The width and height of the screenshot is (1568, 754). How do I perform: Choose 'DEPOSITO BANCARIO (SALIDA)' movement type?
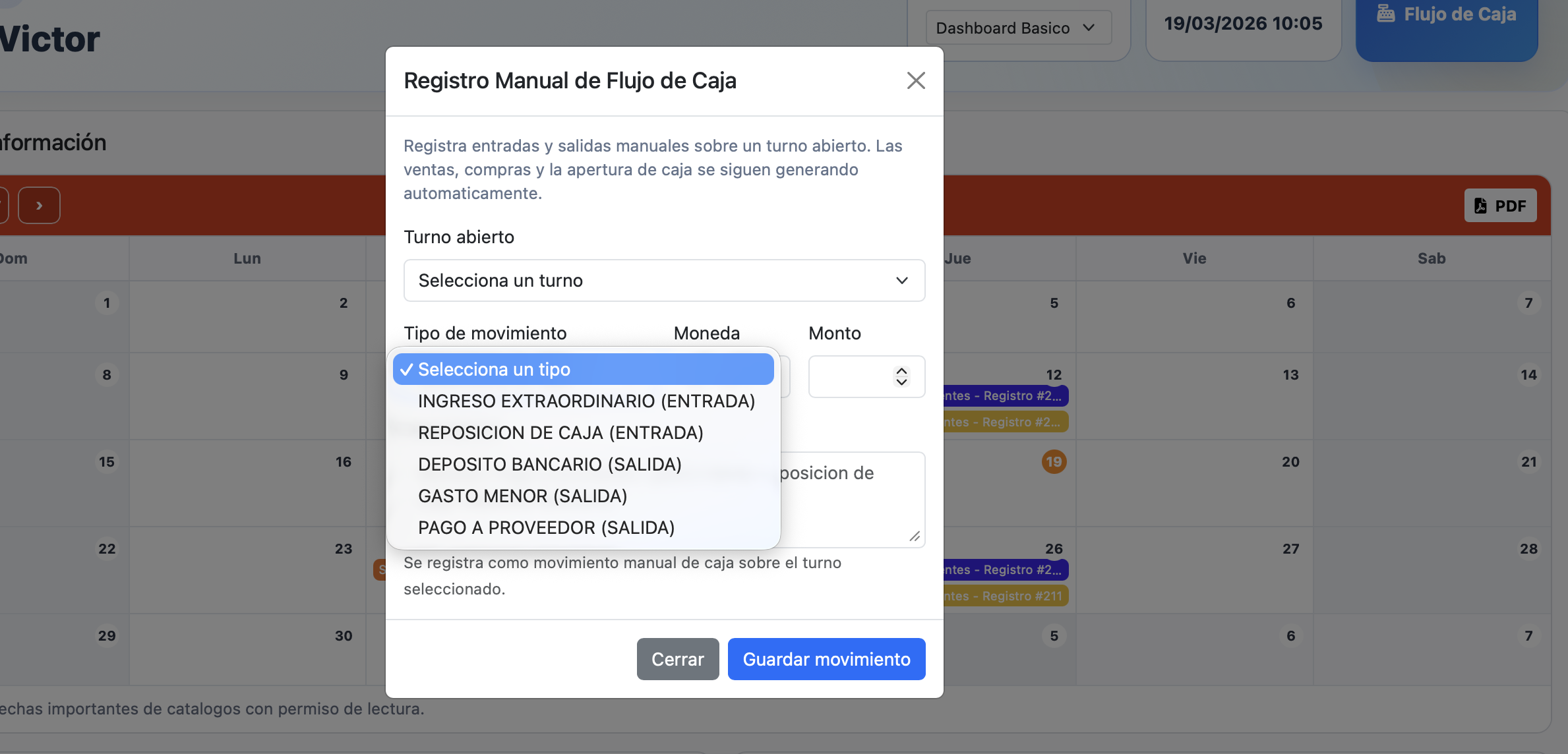pyautogui.click(x=549, y=464)
